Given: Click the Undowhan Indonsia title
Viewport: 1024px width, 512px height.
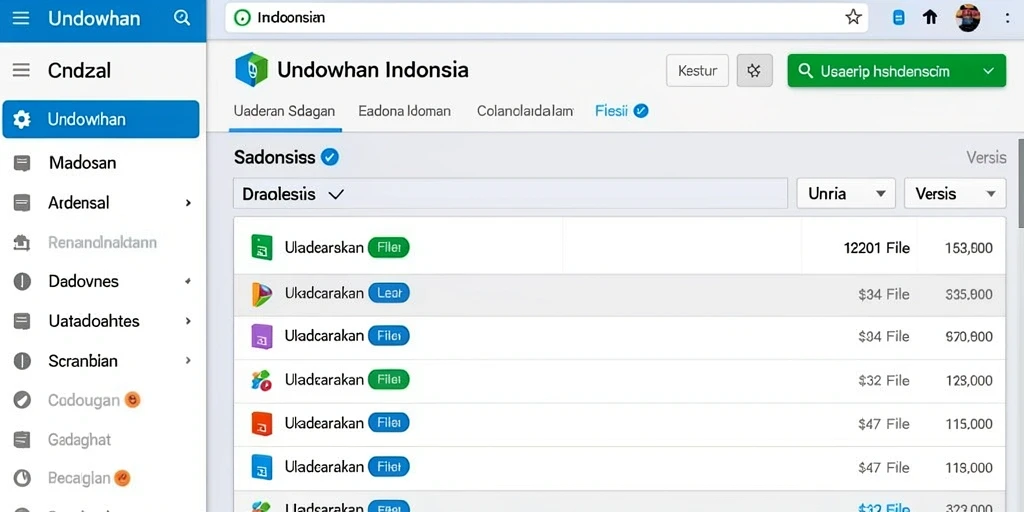Looking at the screenshot, I should click(373, 70).
